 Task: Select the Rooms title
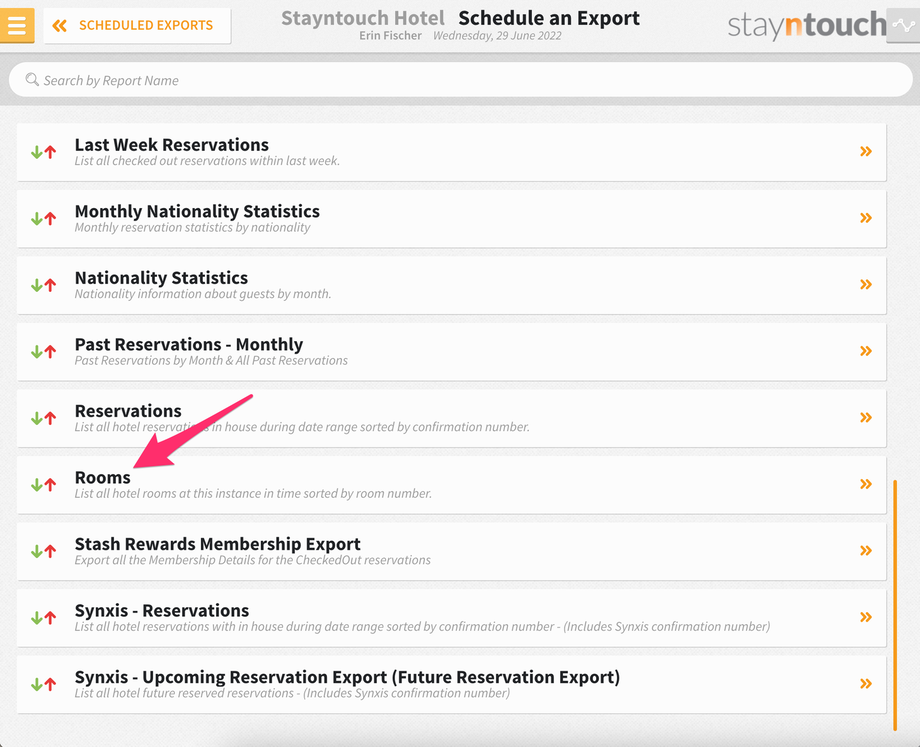pyautogui.click(x=103, y=477)
